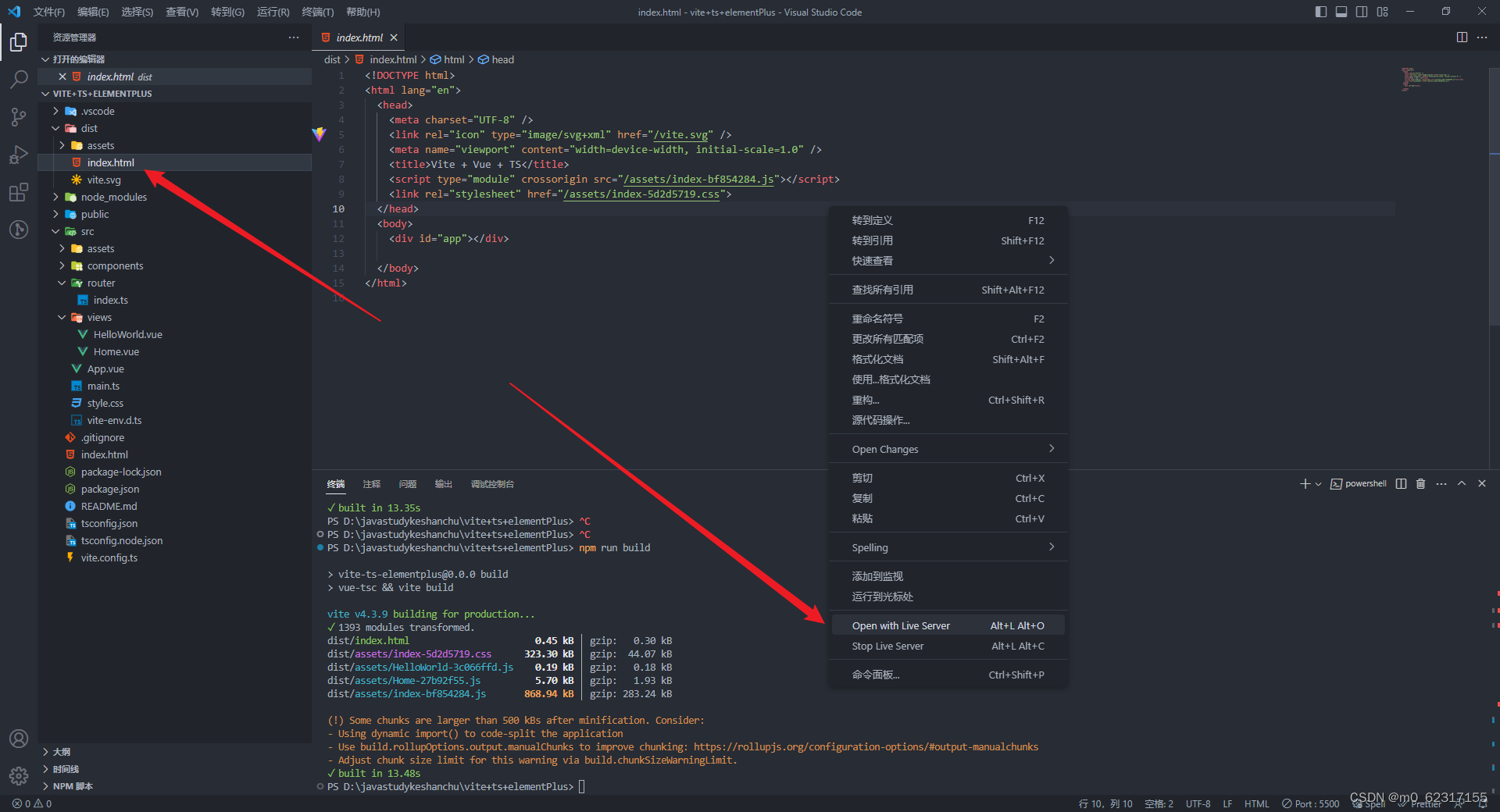The height and width of the screenshot is (812, 1500).
Task: Close index.html in open editors list
Action: [62, 77]
